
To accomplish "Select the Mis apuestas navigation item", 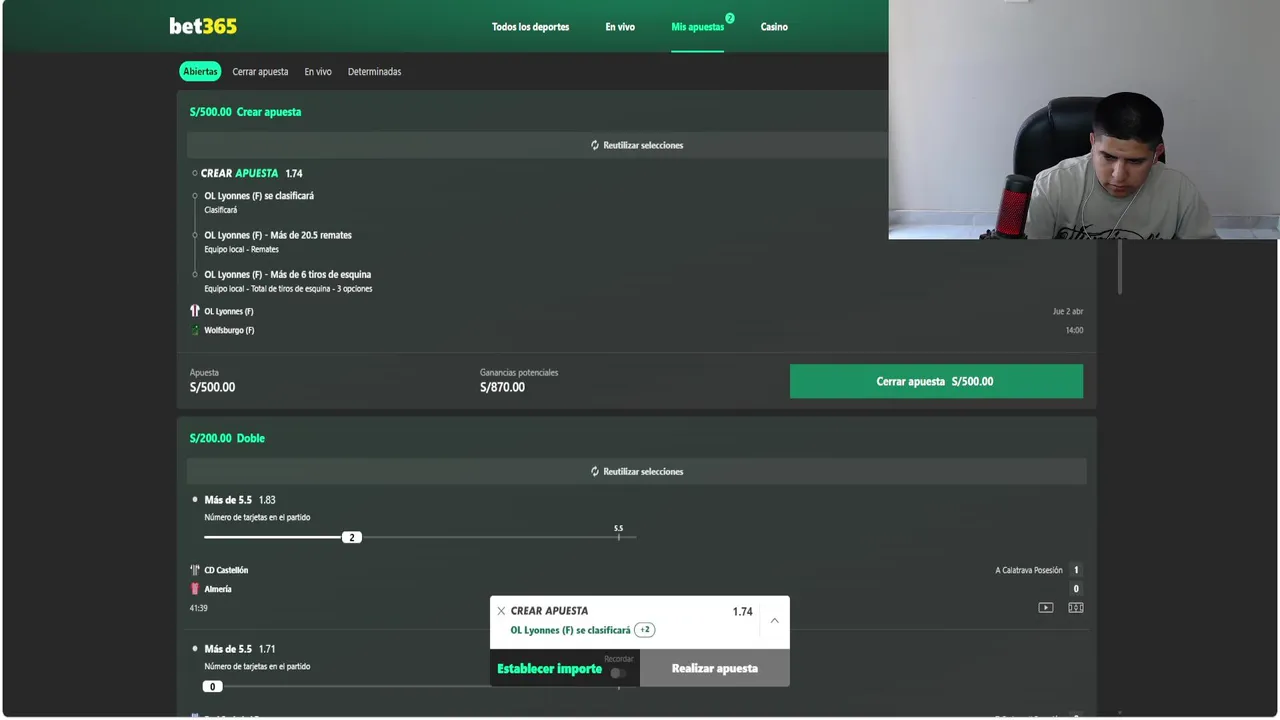I will pyautogui.click(x=697, y=27).
